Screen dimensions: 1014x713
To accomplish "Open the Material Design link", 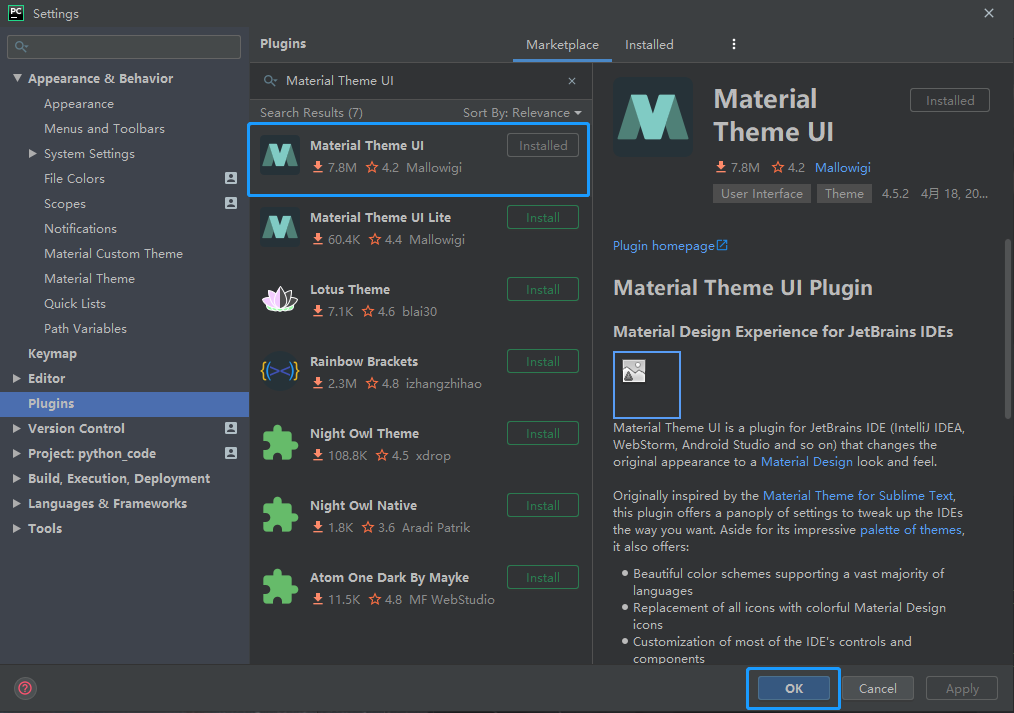I will coord(806,462).
